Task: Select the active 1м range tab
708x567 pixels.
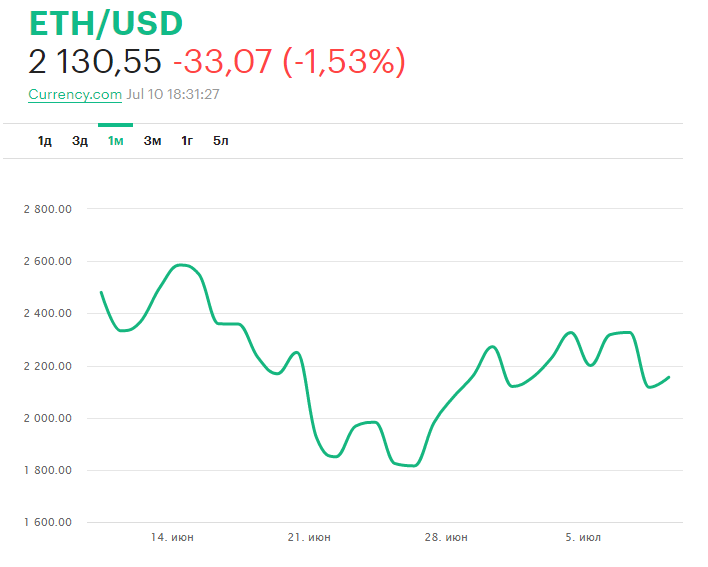Action: coord(116,141)
